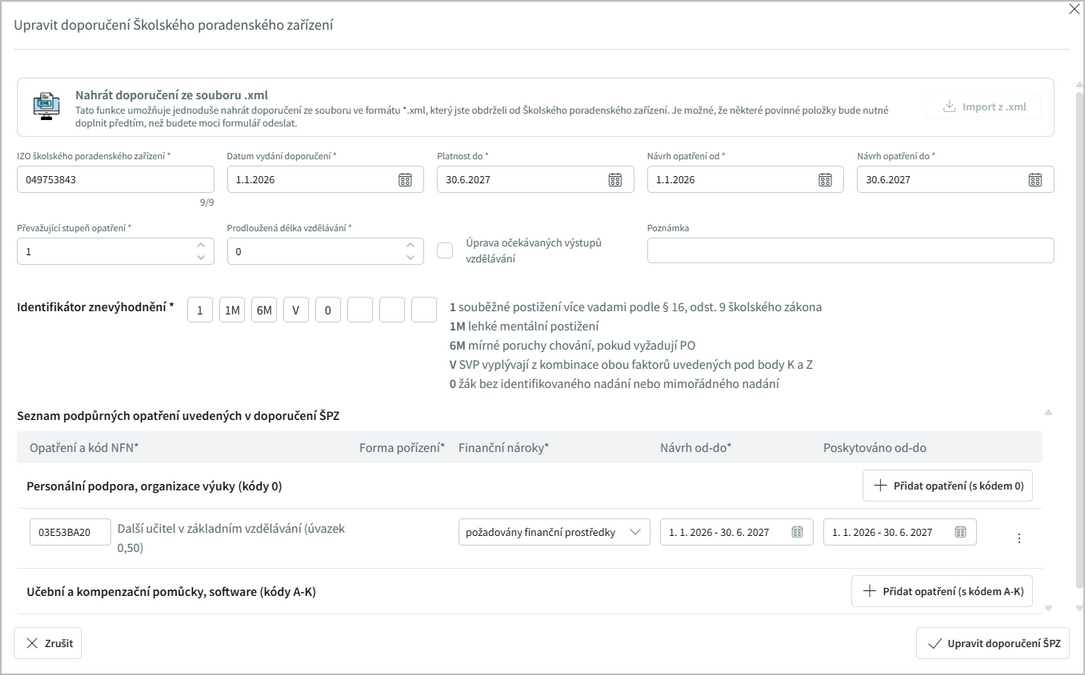Screen dimensions: 1085x676
Task: Decrease Prodloužená délka vzdělávání value
Action: coord(410,258)
